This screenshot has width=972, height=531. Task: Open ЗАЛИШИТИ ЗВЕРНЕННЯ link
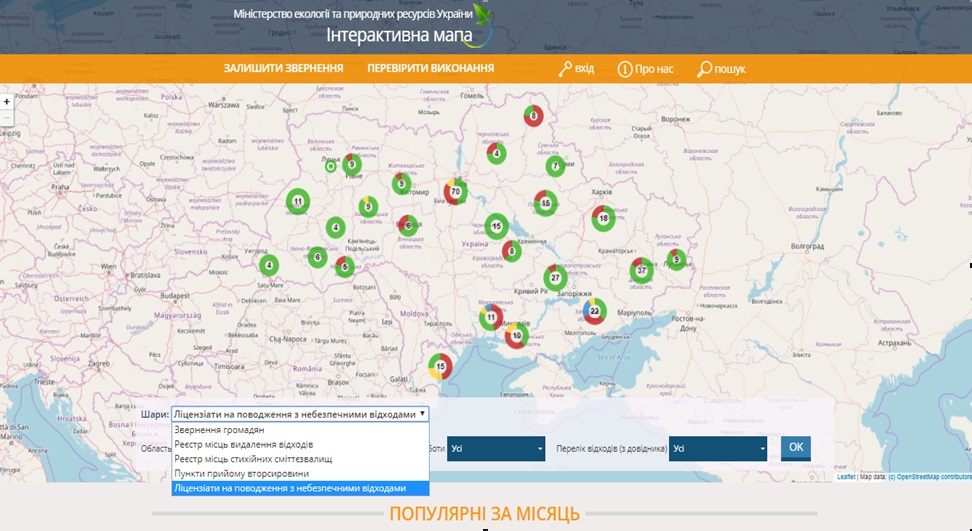pos(283,68)
